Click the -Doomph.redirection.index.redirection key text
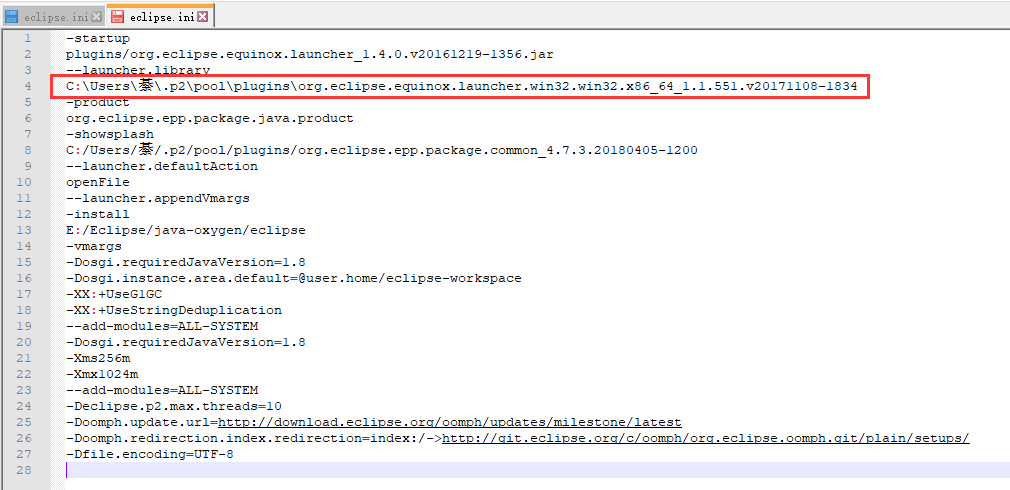The width and height of the screenshot is (1010, 490). pos(214,438)
